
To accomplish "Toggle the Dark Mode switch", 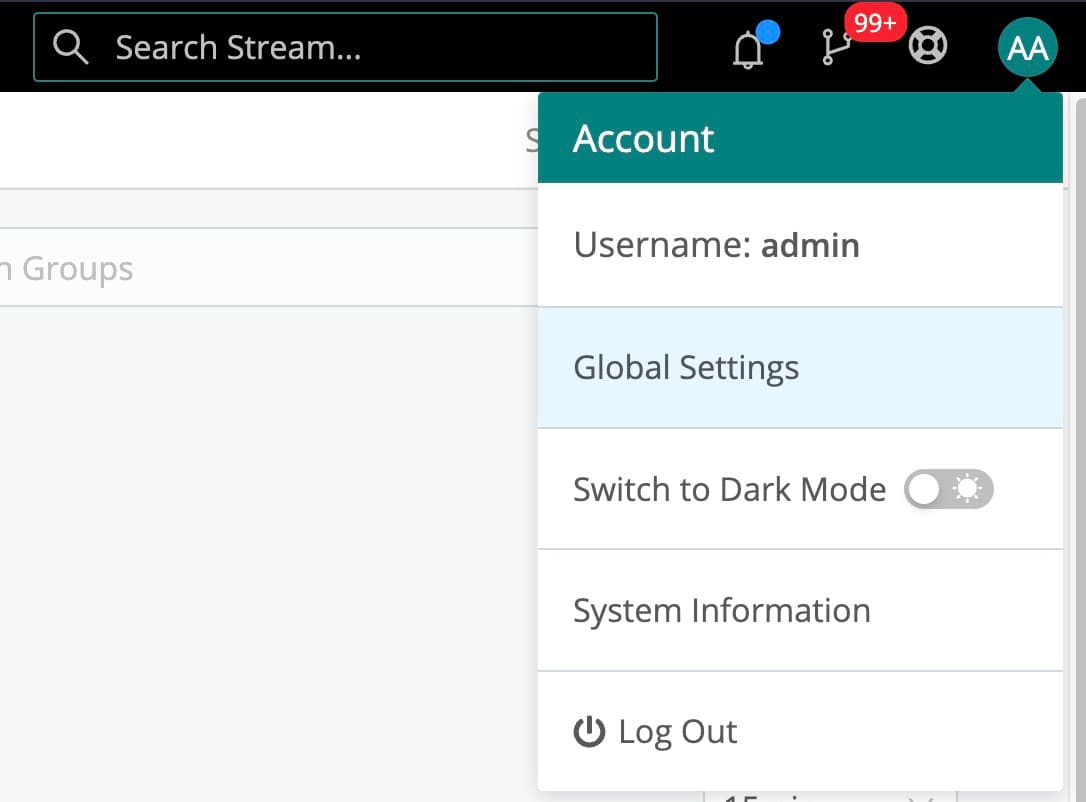I will point(948,489).
